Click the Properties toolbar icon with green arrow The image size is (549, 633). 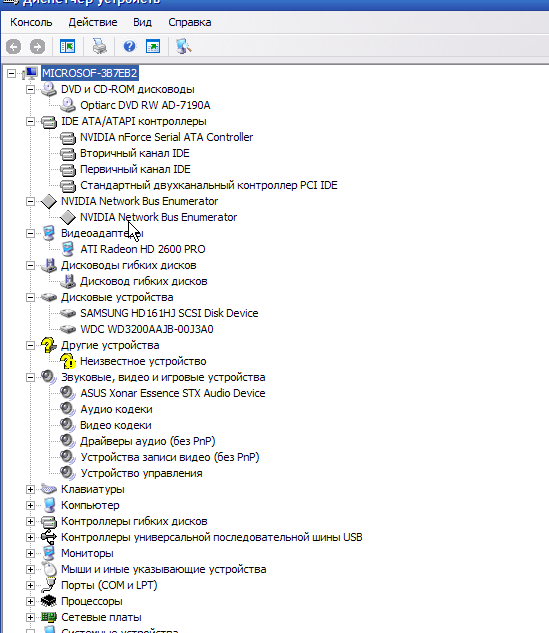pyautogui.click(x=153, y=47)
